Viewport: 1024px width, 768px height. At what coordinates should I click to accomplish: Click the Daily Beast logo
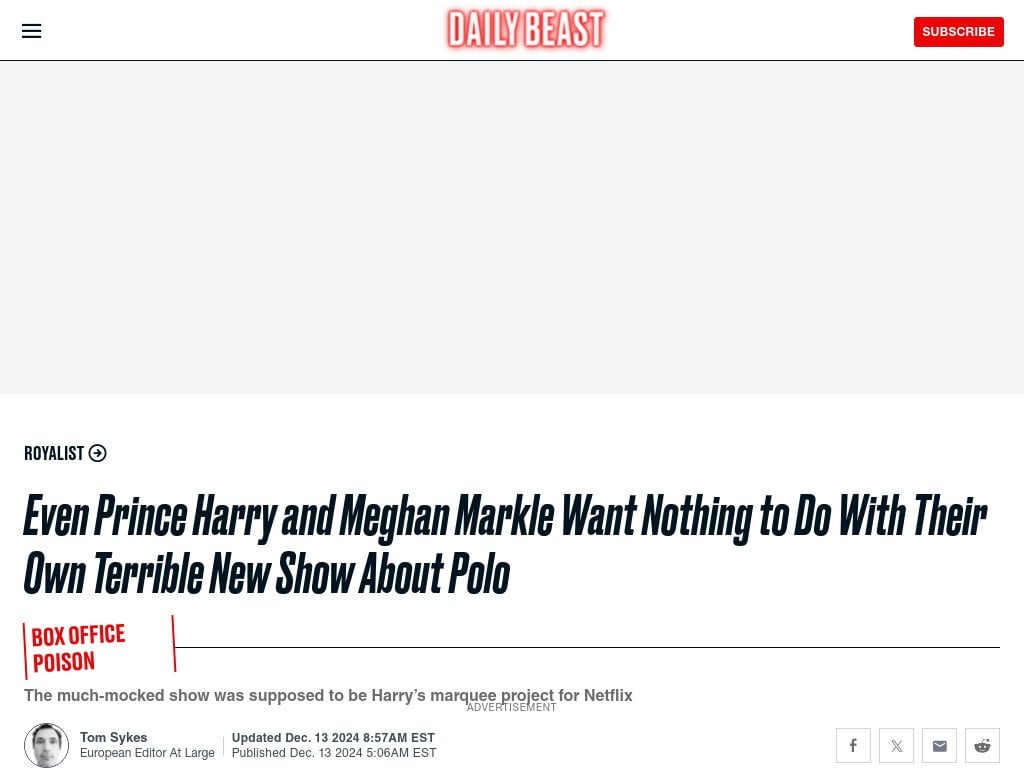coord(526,29)
